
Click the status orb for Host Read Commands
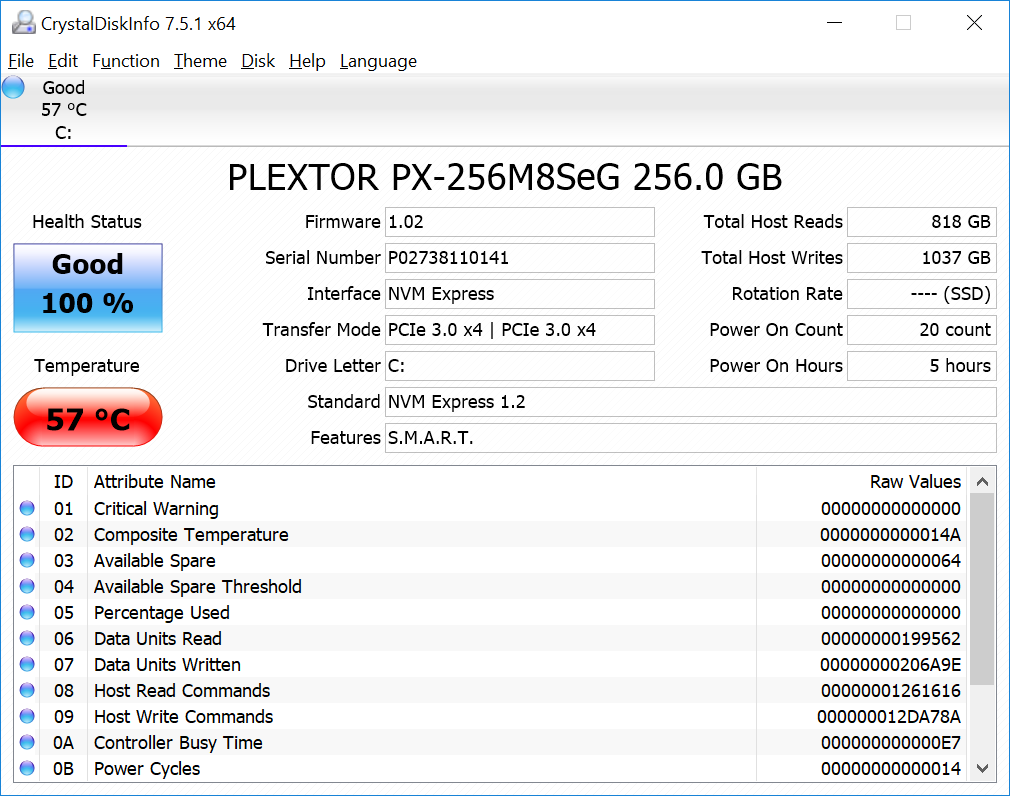(27, 690)
